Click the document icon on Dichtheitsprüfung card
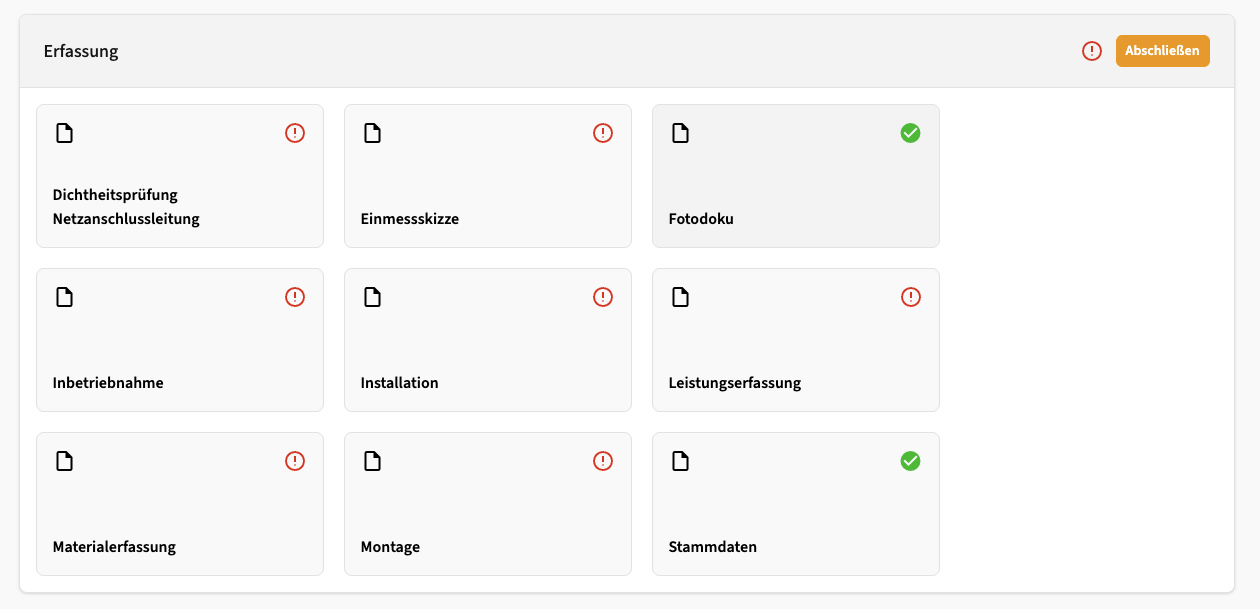 65,133
